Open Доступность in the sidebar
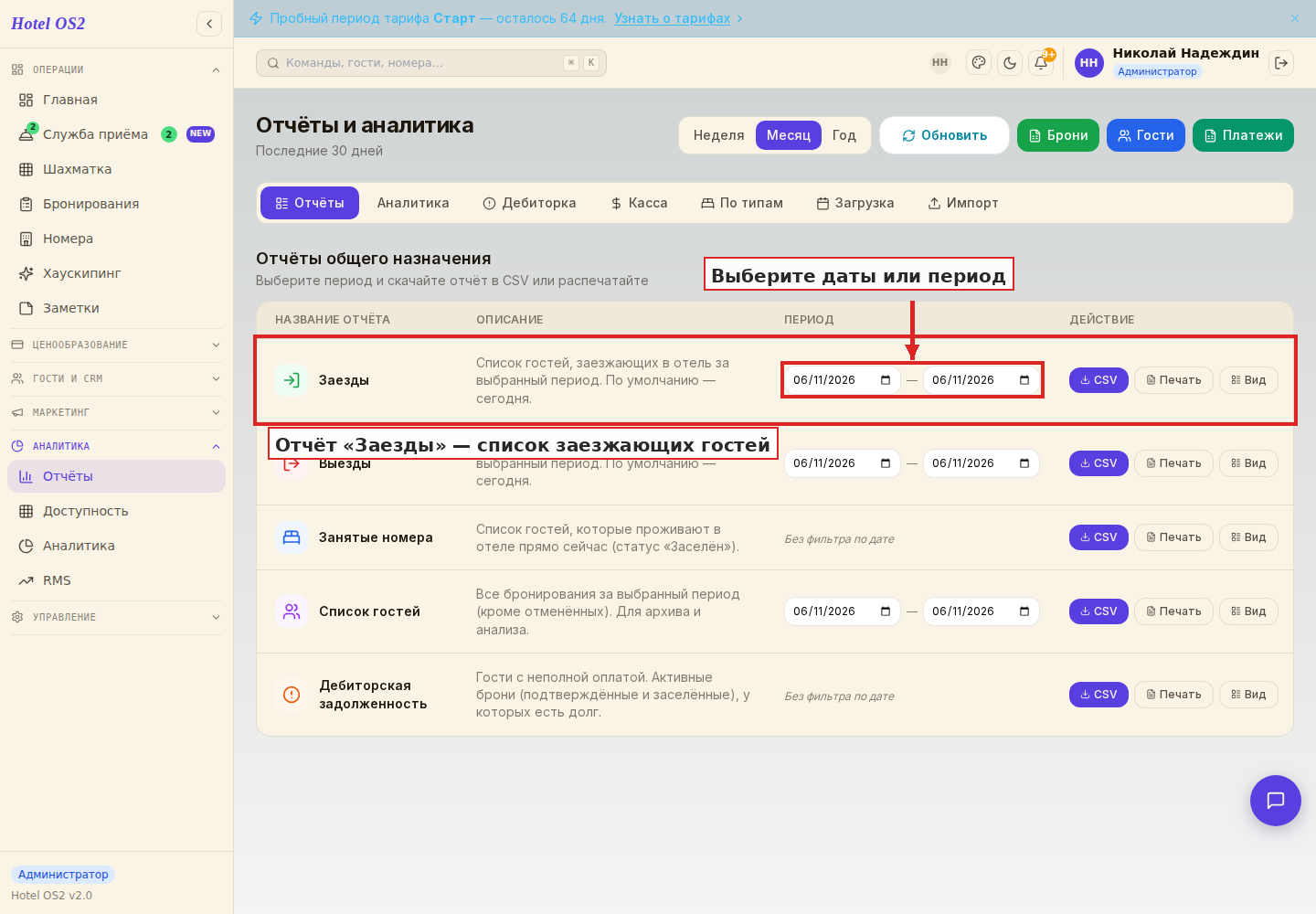1316x914 pixels. click(x=116, y=511)
